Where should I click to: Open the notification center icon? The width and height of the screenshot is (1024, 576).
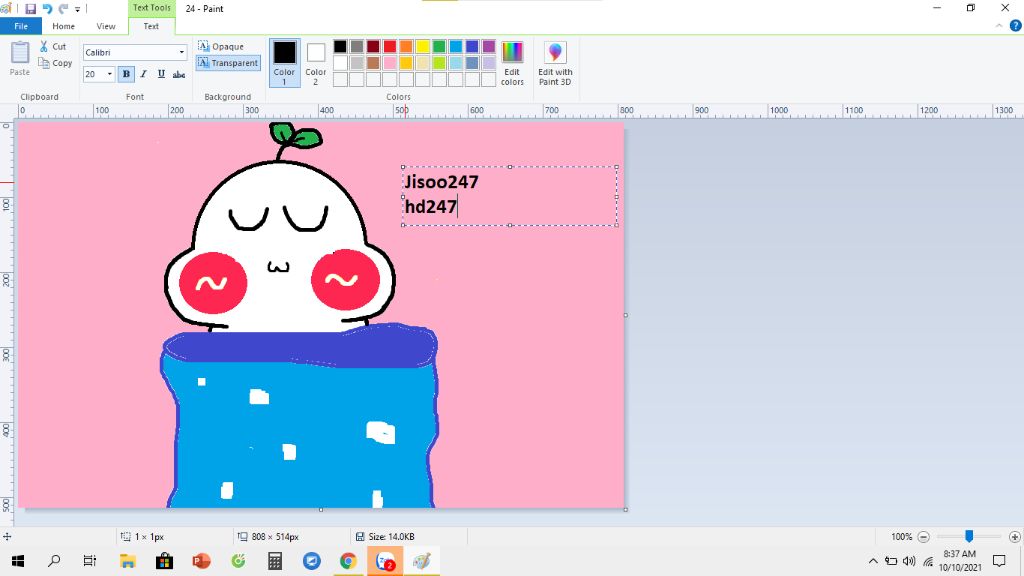point(999,561)
